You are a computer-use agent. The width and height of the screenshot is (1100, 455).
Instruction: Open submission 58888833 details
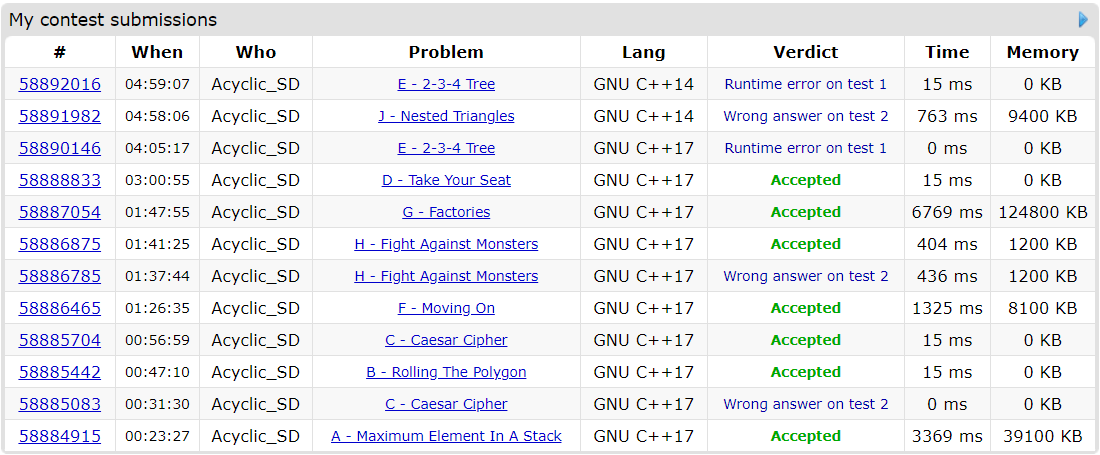pos(60,180)
